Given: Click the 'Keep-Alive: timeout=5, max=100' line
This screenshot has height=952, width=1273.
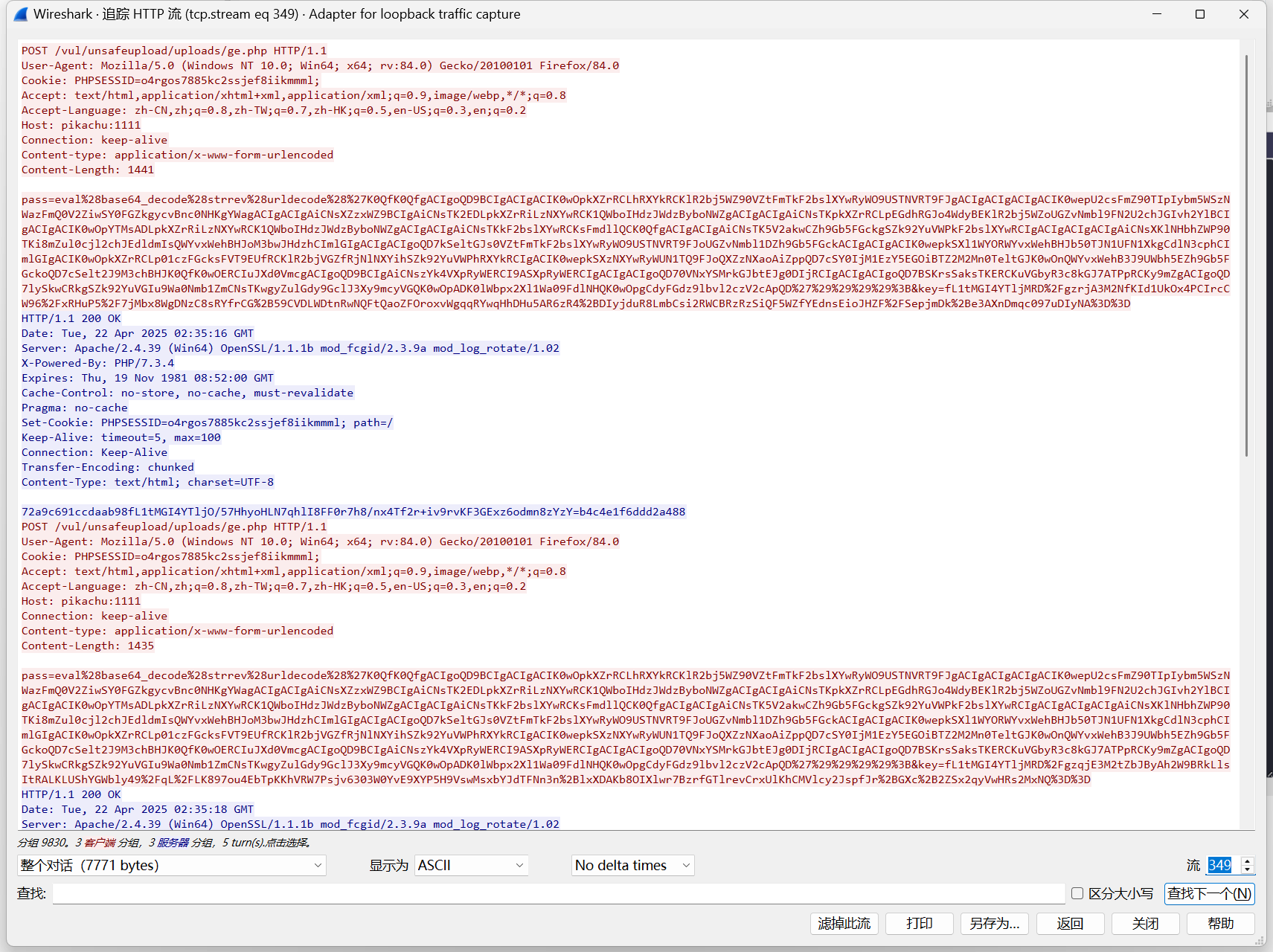Looking at the screenshot, I should 121,437.
